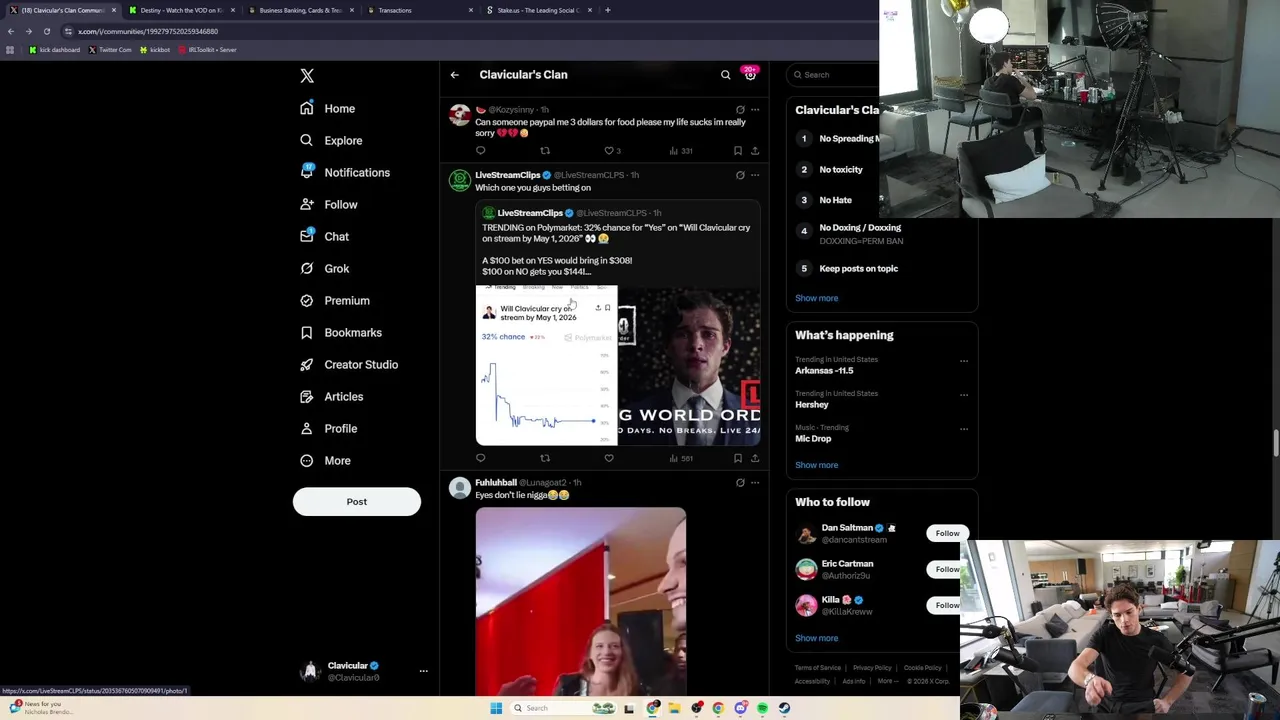Screen dimensions: 1280x720
Task: Open more options on Kozysinny post
Action: coord(755,109)
